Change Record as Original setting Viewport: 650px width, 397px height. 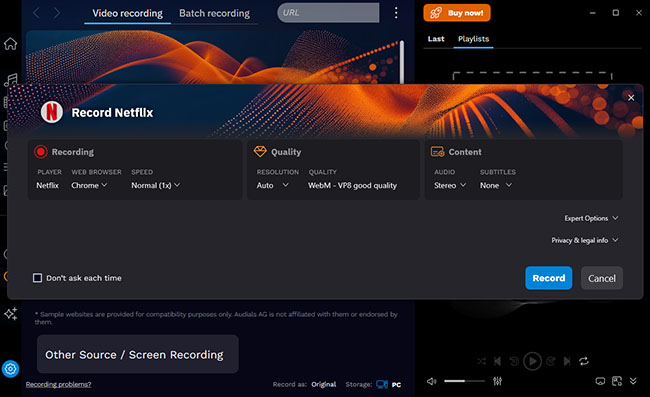click(324, 385)
